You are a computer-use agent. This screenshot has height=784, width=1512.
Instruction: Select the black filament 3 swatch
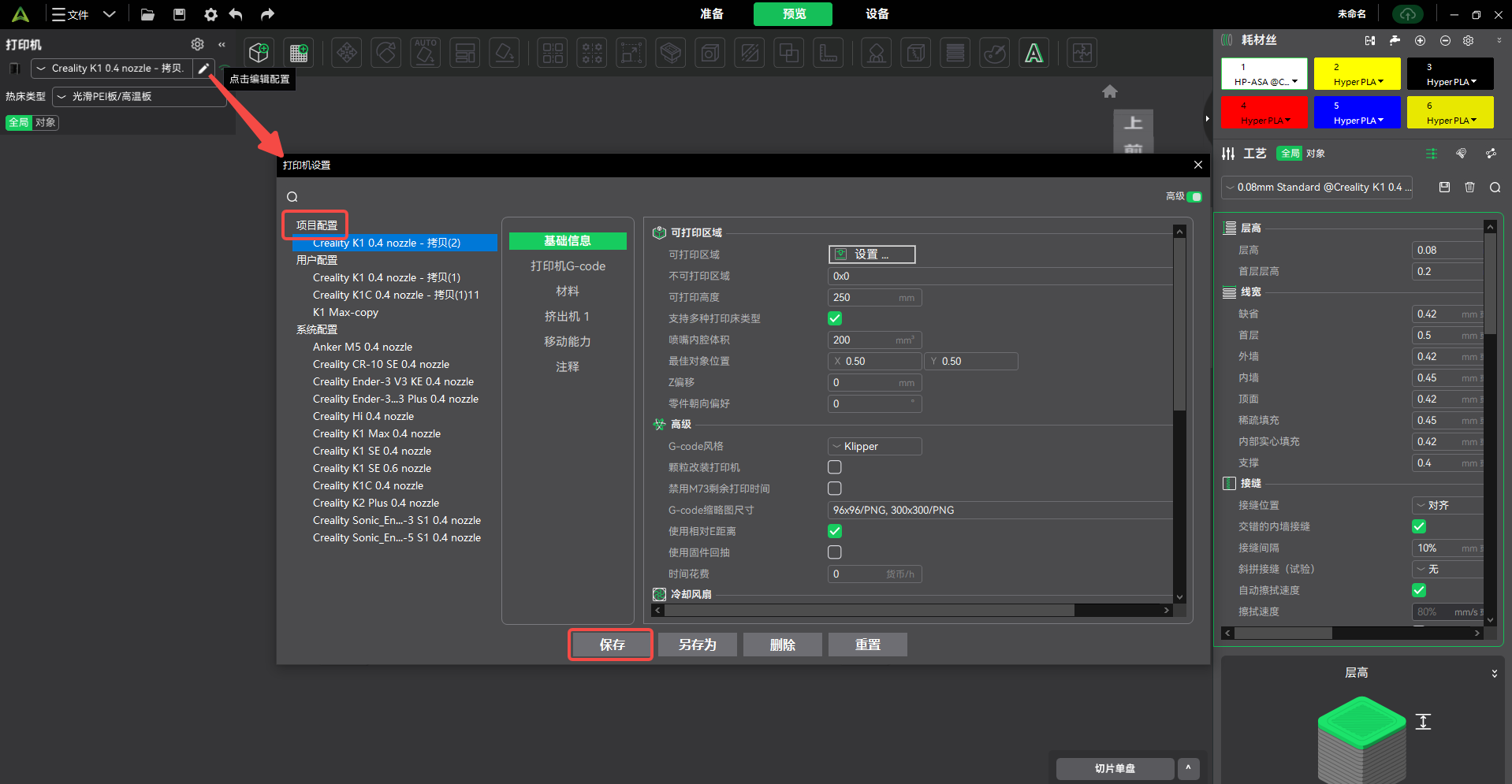coord(1451,73)
